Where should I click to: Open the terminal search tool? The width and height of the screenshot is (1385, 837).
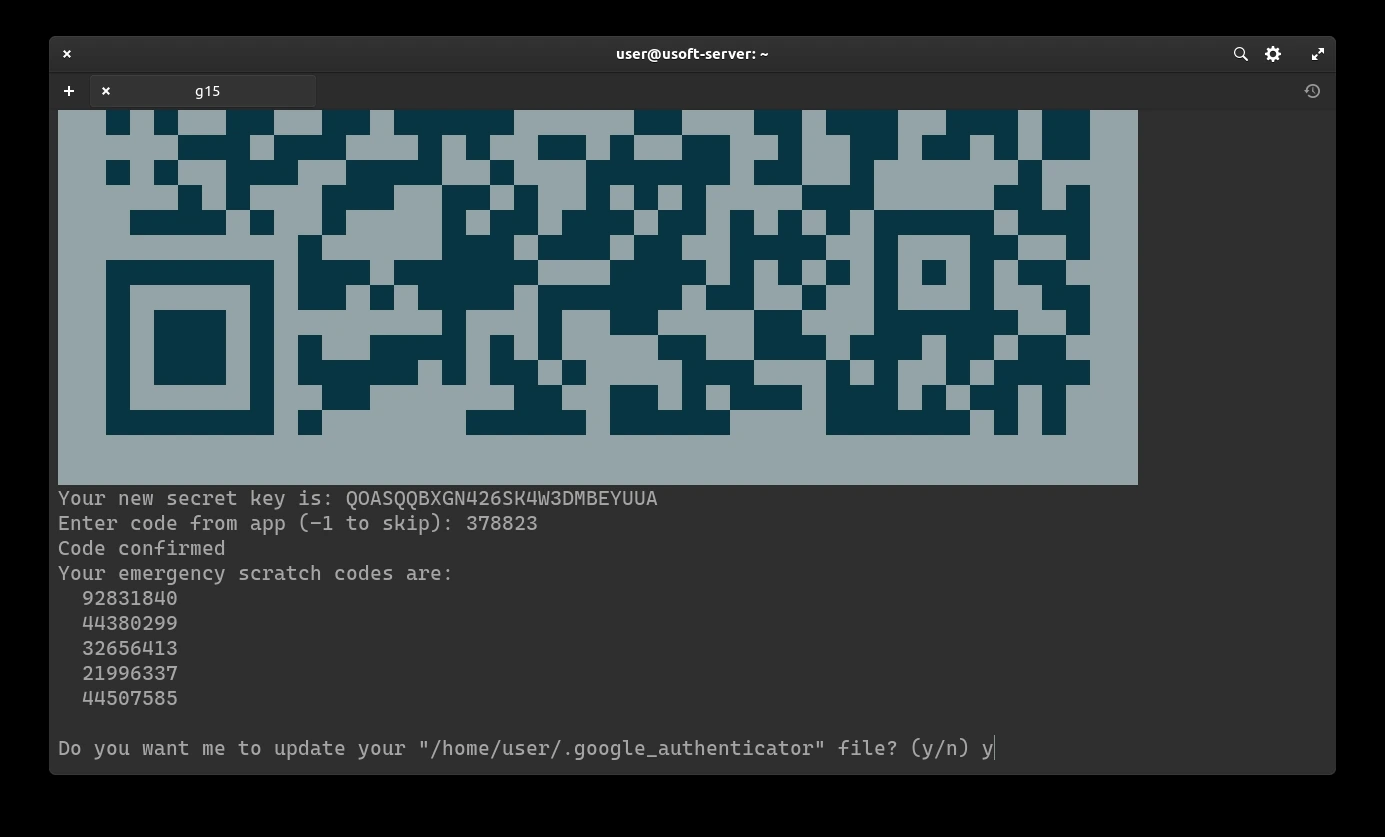(1240, 54)
